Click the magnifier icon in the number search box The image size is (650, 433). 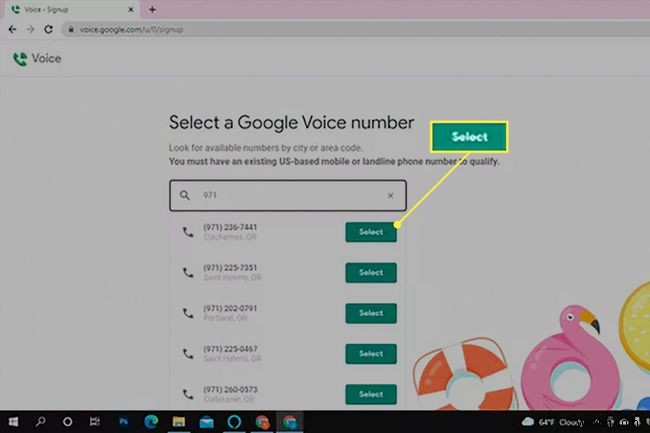[x=185, y=195]
